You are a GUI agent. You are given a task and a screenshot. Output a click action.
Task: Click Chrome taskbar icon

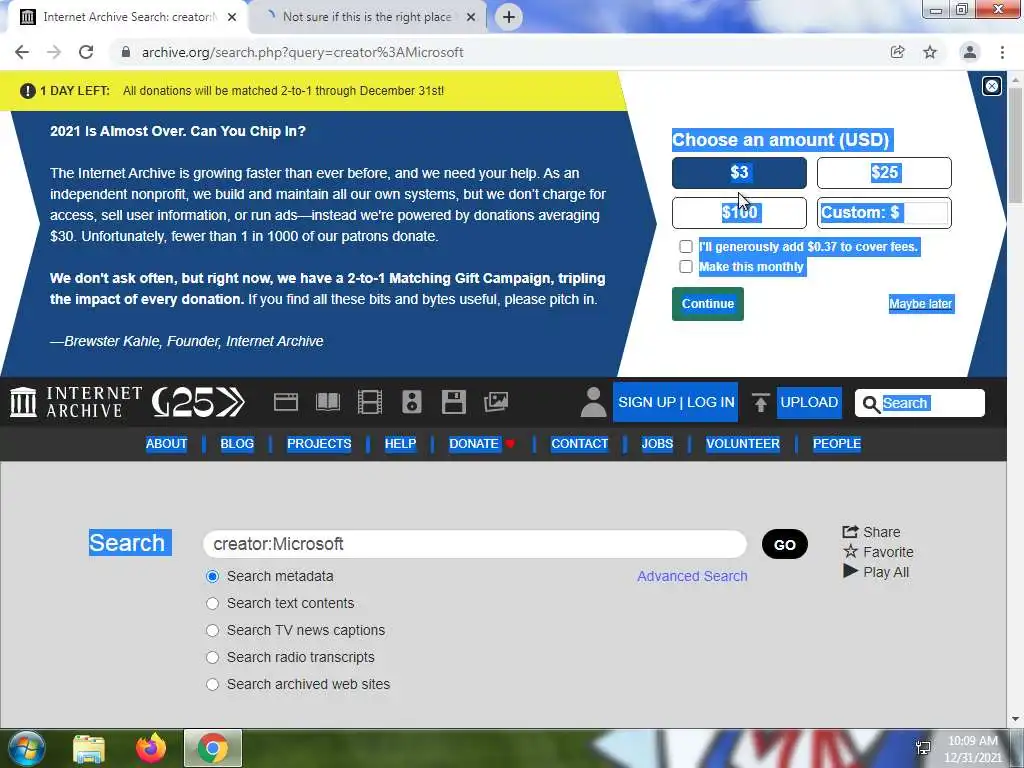(x=213, y=748)
